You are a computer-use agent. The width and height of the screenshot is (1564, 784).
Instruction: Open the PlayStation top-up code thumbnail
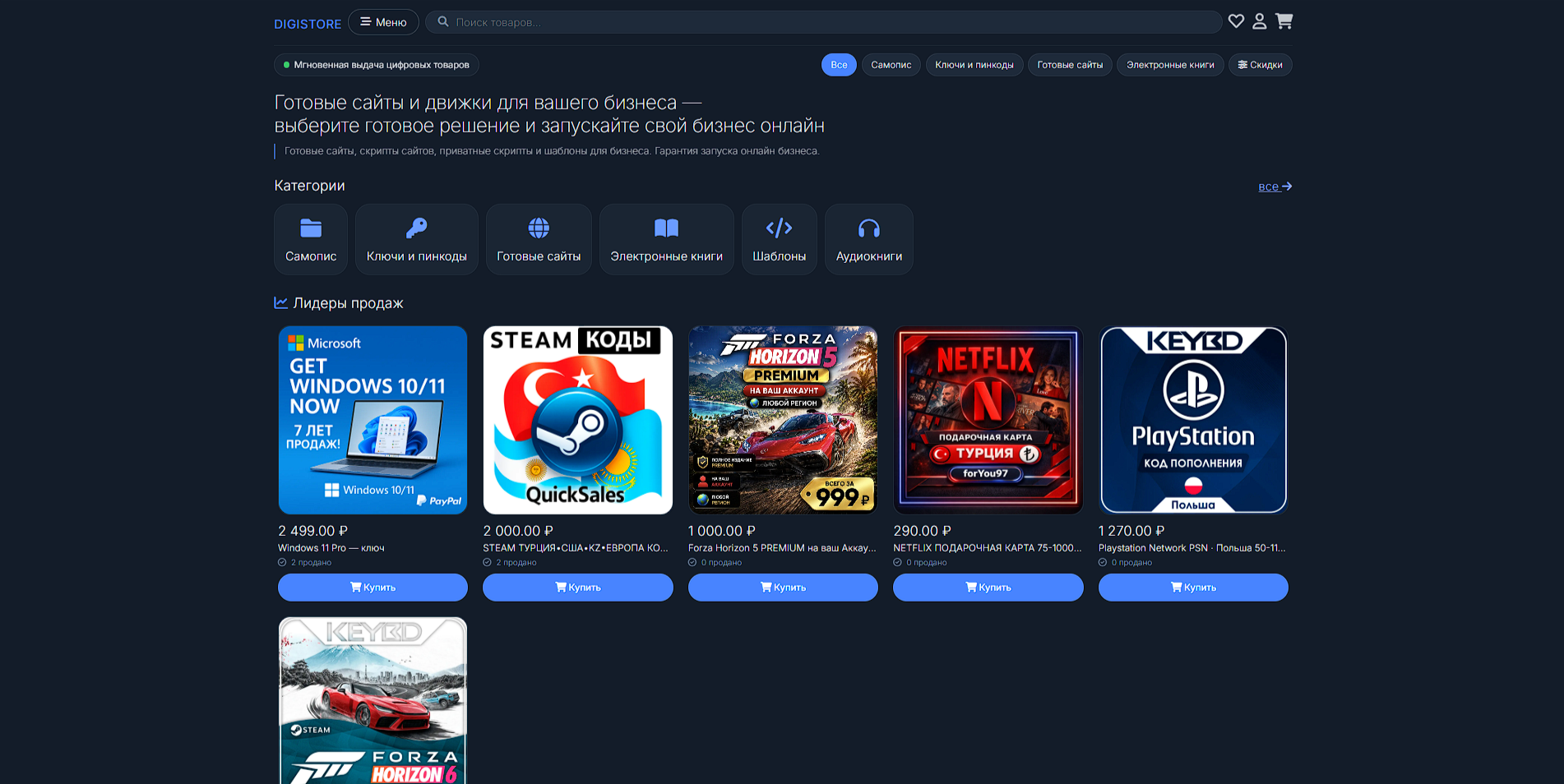[1193, 420]
